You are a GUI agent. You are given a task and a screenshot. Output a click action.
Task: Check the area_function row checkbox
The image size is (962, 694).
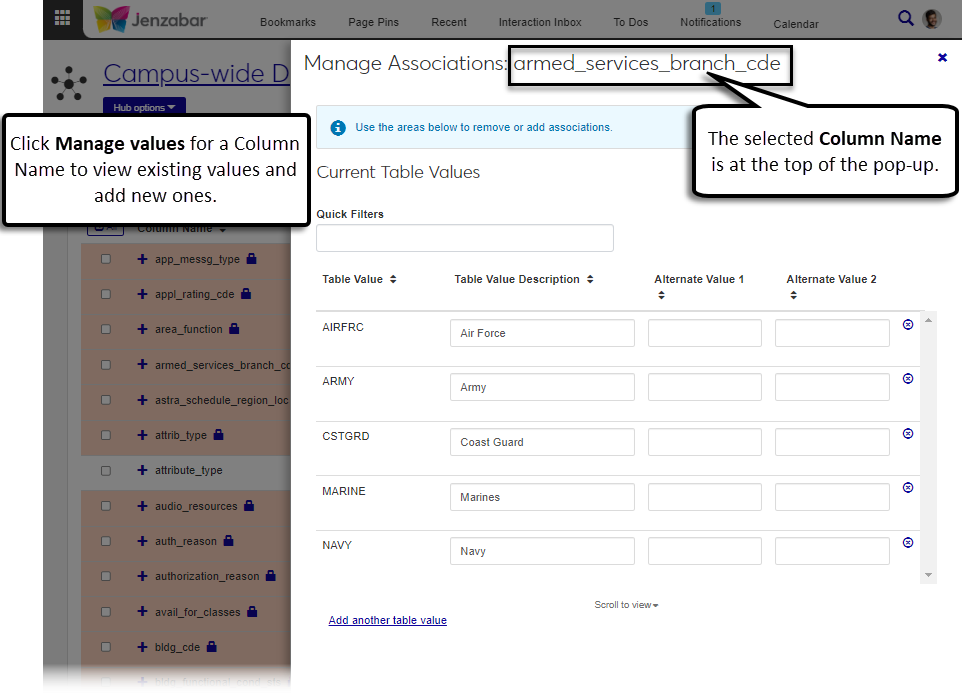(x=106, y=329)
